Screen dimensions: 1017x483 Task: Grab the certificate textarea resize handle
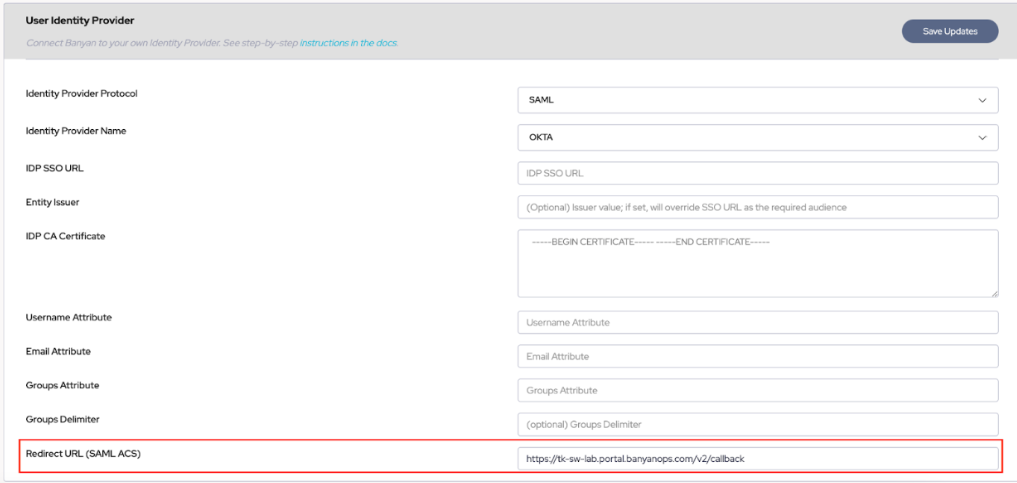pos(993,292)
